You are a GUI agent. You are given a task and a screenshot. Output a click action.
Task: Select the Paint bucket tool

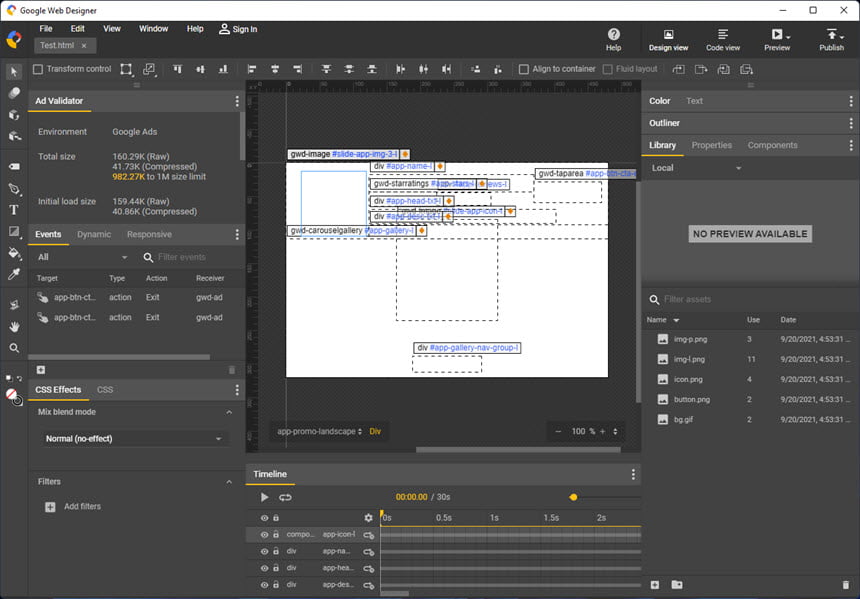(14, 253)
